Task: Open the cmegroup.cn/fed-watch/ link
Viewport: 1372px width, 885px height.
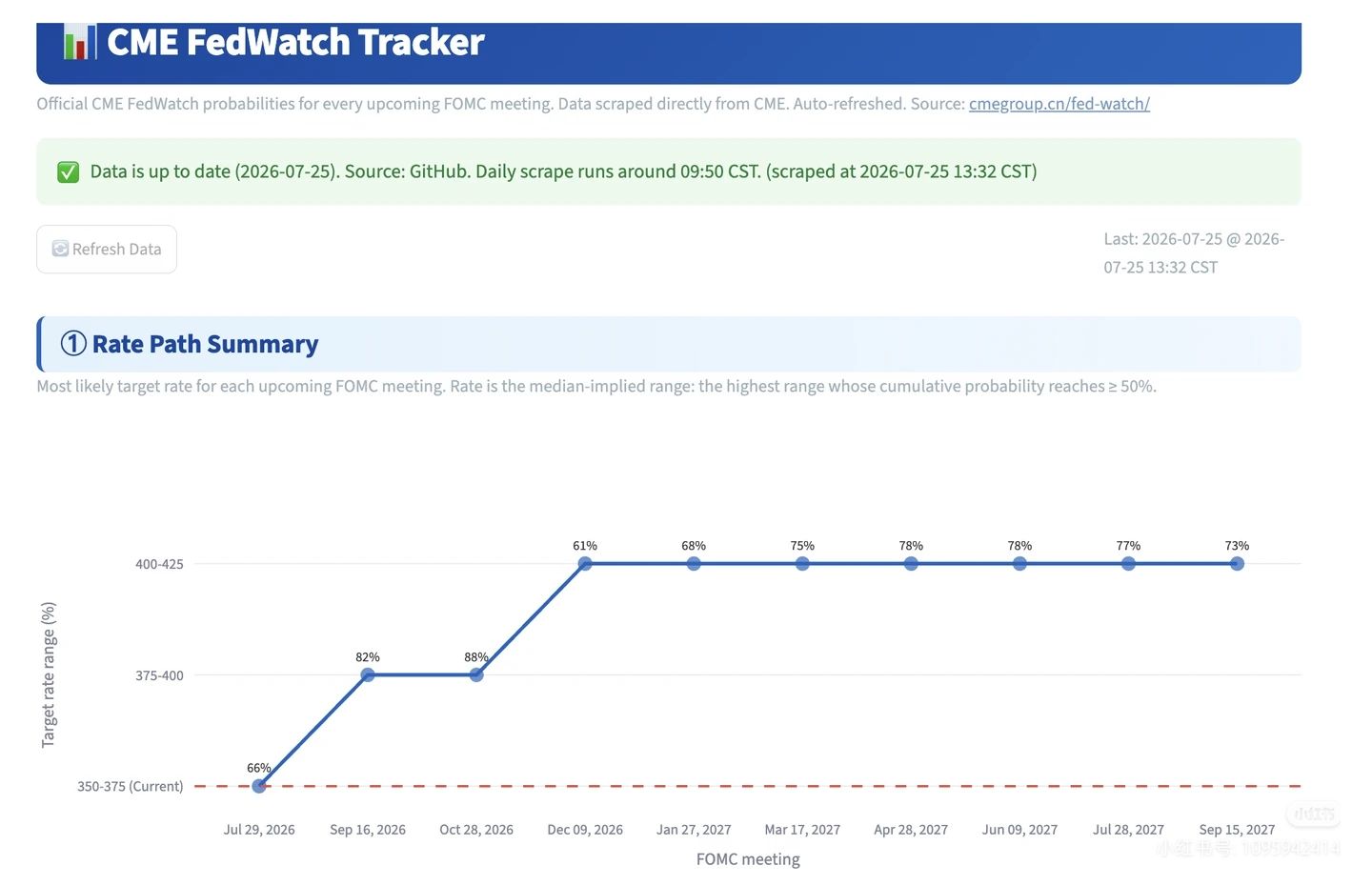Action: click(x=1059, y=103)
